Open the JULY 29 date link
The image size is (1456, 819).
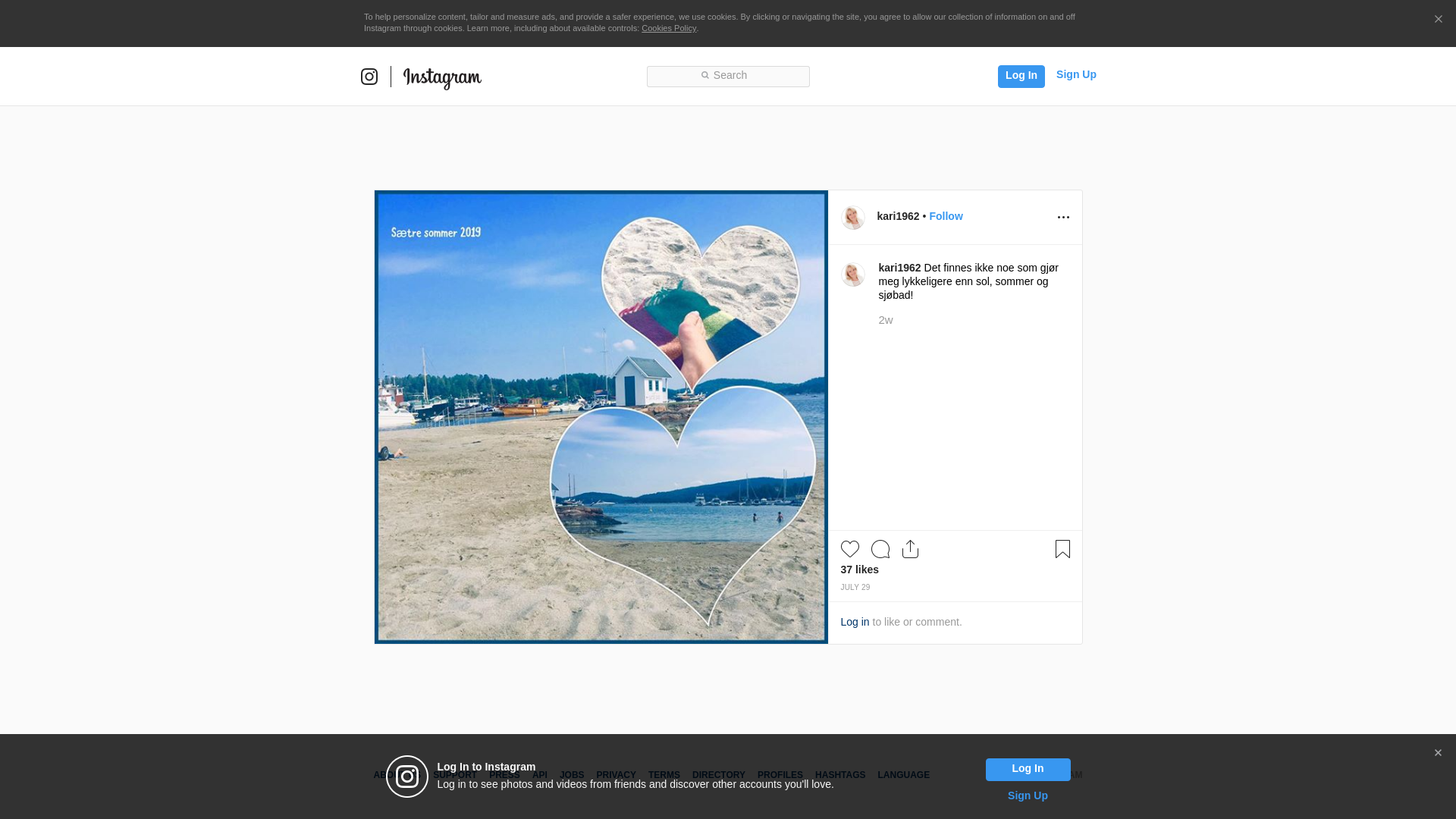tap(855, 588)
